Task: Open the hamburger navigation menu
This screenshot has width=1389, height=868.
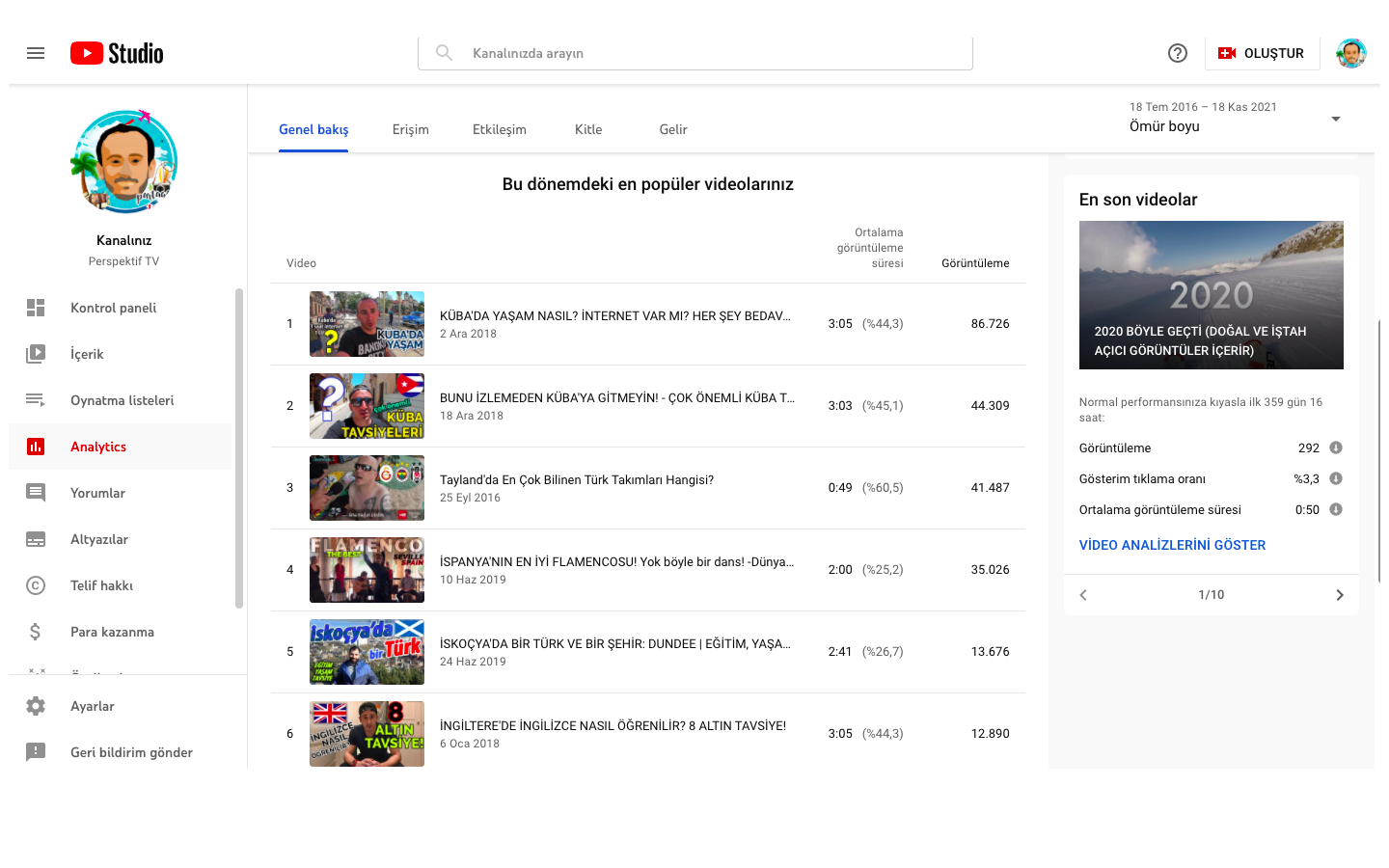Action: (36, 53)
